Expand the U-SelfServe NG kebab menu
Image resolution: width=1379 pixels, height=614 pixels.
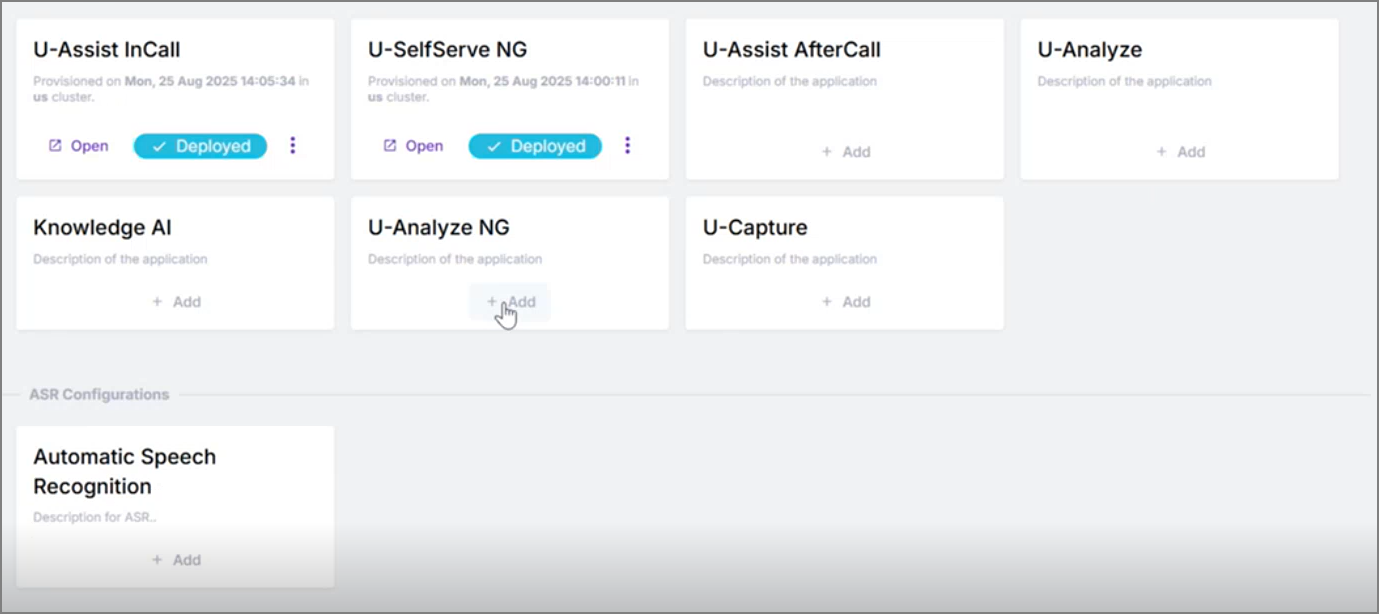pos(627,146)
